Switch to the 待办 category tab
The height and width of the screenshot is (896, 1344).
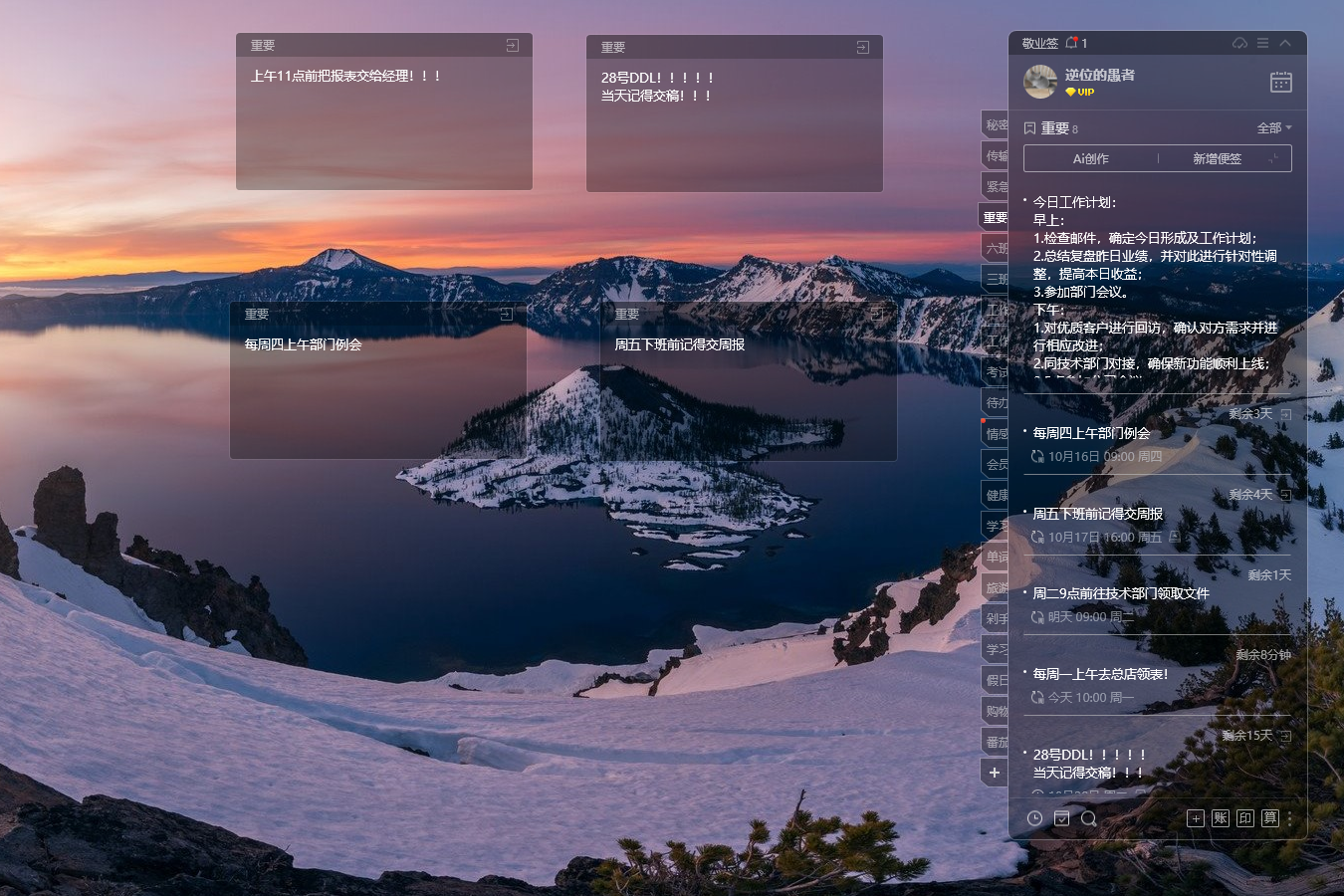tap(996, 403)
